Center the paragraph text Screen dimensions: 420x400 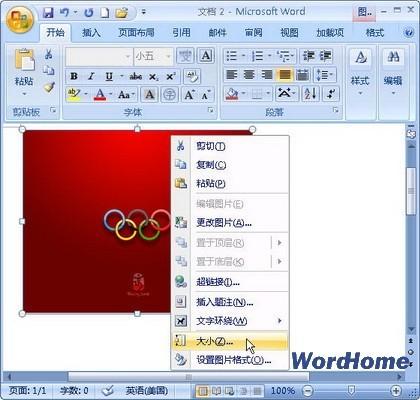click(249, 75)
